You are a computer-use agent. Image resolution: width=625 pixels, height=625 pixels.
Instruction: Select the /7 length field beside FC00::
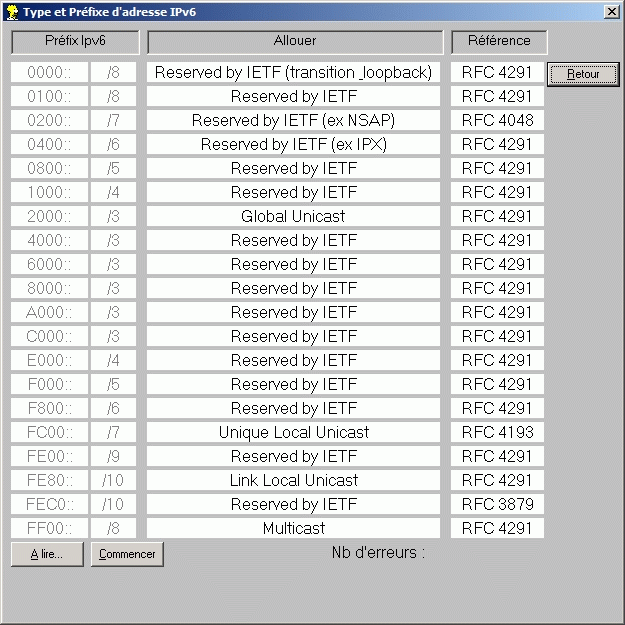click(113, 433)
